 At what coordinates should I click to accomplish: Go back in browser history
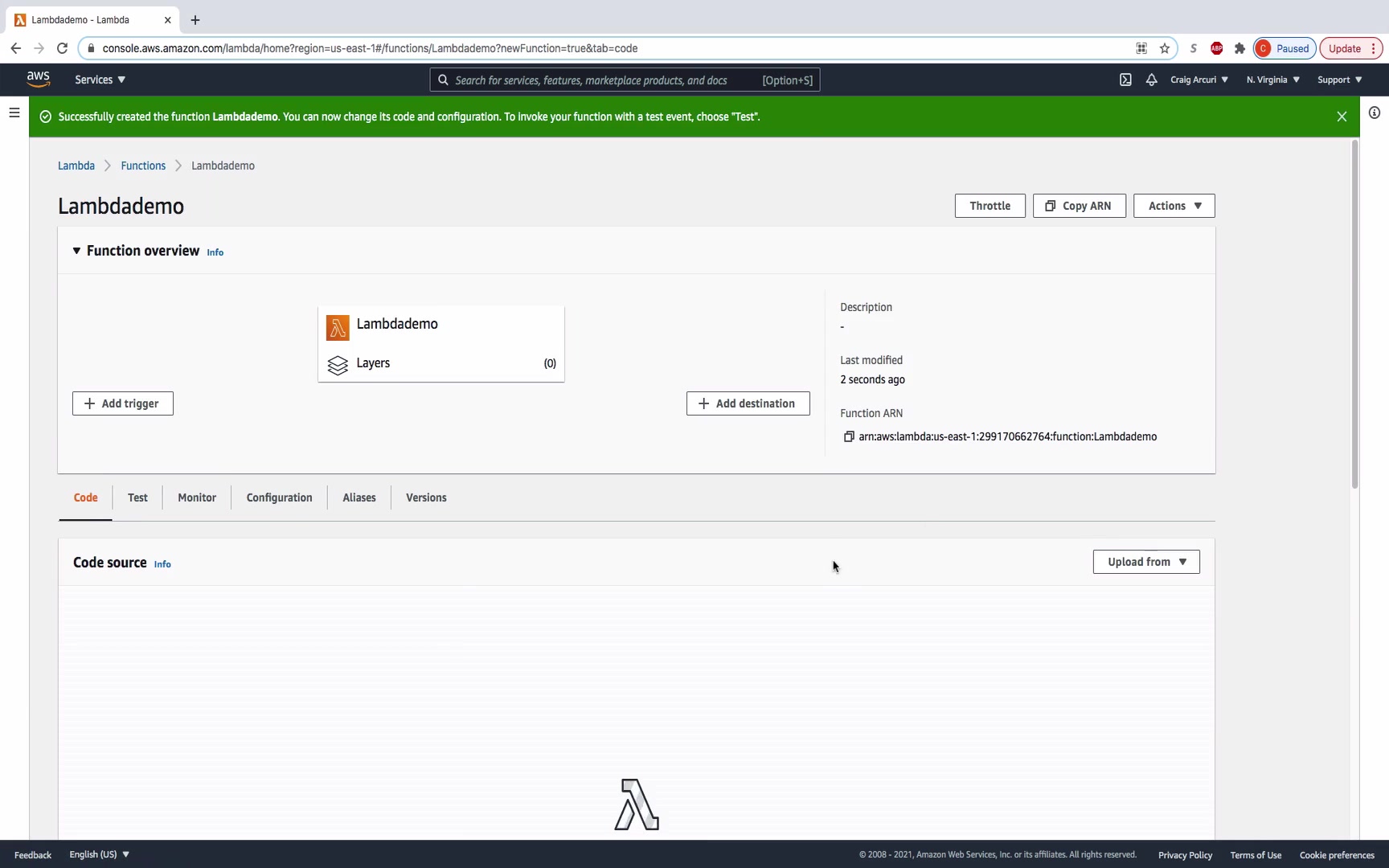[15, 48]
